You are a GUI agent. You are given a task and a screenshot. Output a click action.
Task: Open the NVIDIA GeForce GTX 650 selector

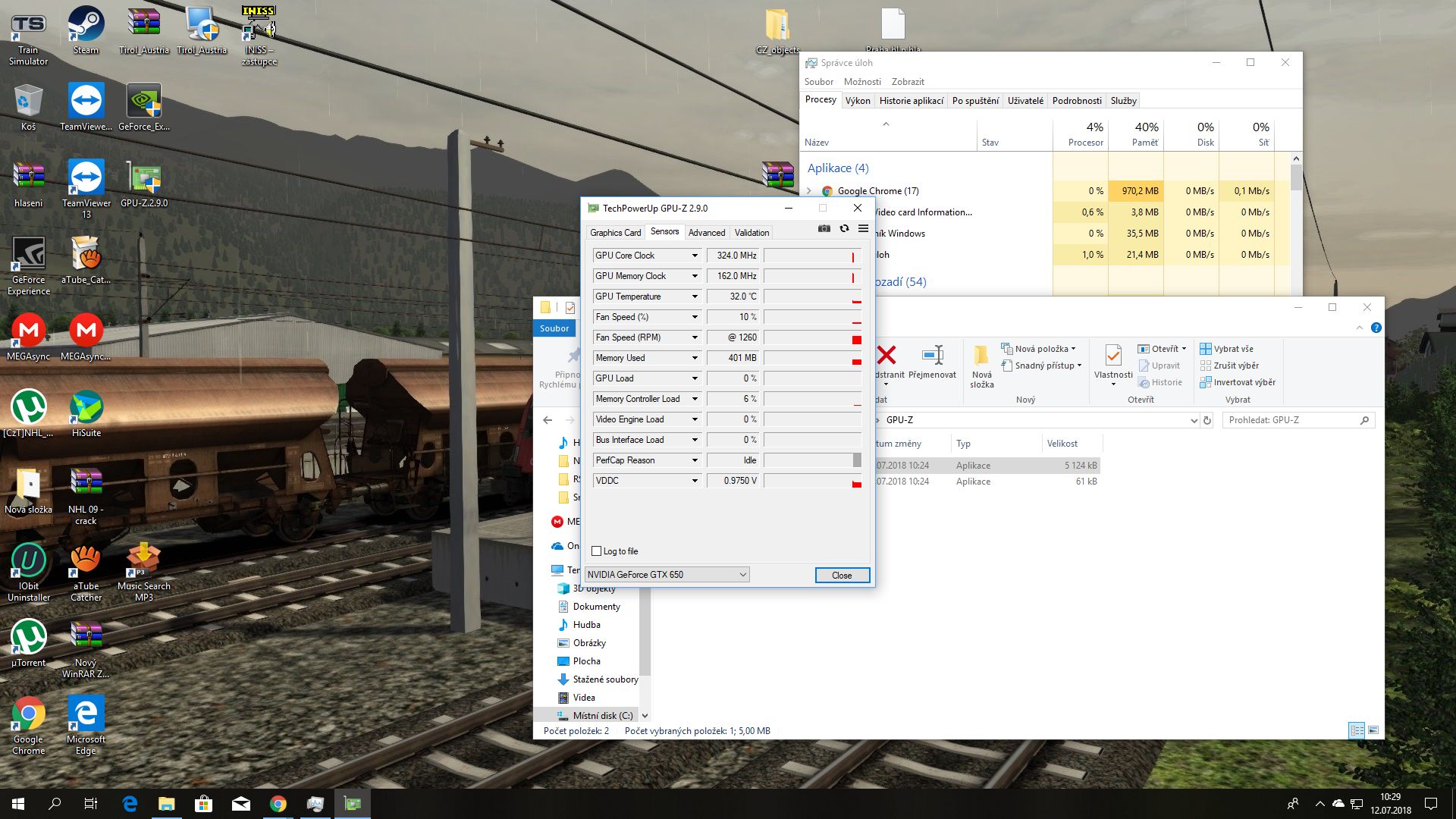click(x=667, y=575)
